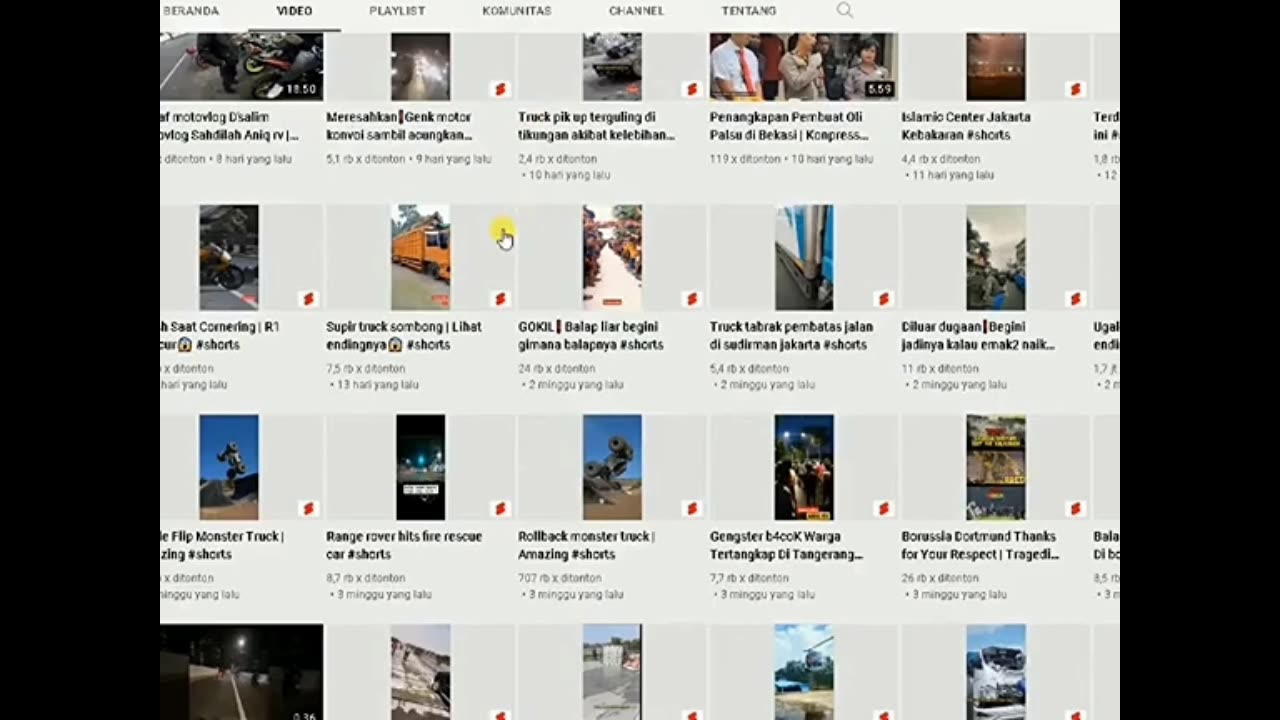Open 'Gengster b4coK Warga Tertangkap' title
This screenshot has height=720, width=1280.
pyautogui.click(x=787, y=545)
